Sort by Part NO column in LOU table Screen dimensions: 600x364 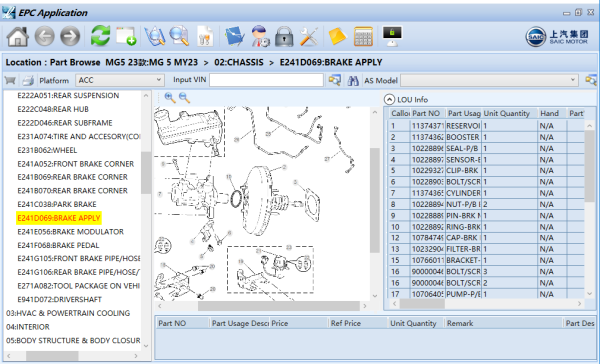426,113
